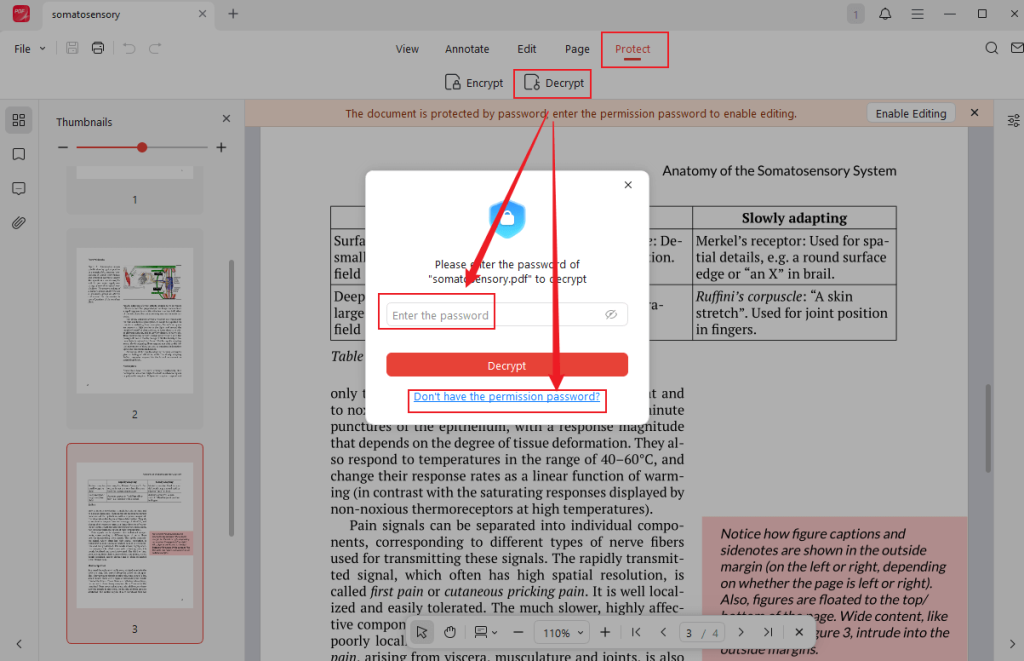Viewport: 1024px width, 661px height.
Task: Open the permission password help link
Action: click(x=507, y=397)
